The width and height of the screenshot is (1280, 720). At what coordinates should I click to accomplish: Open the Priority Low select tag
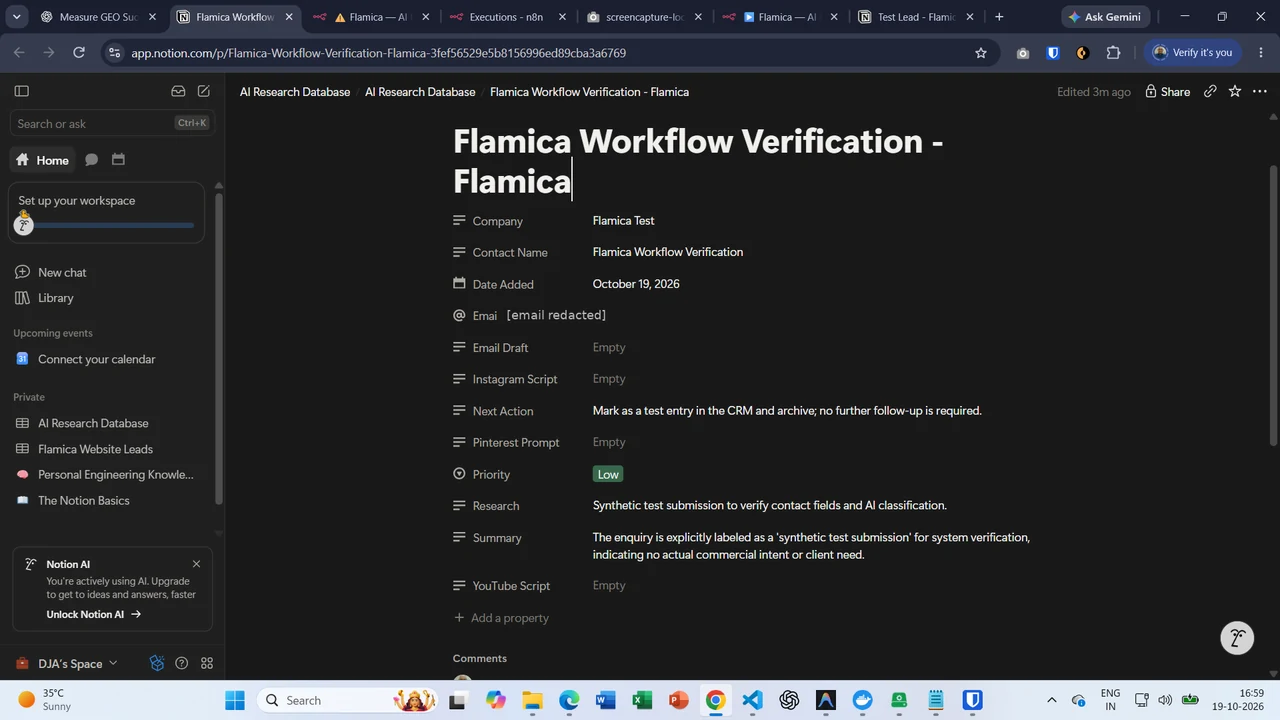608,474
